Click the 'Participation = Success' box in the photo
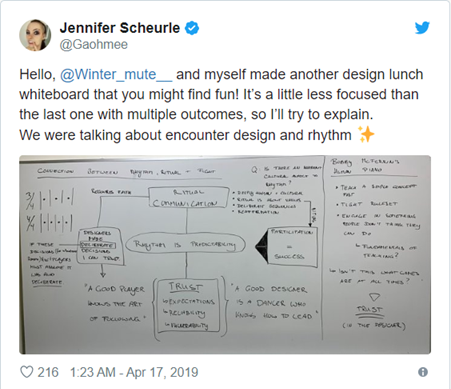The width and height of the screenshot is (451, 389). (x=292, y=246)
